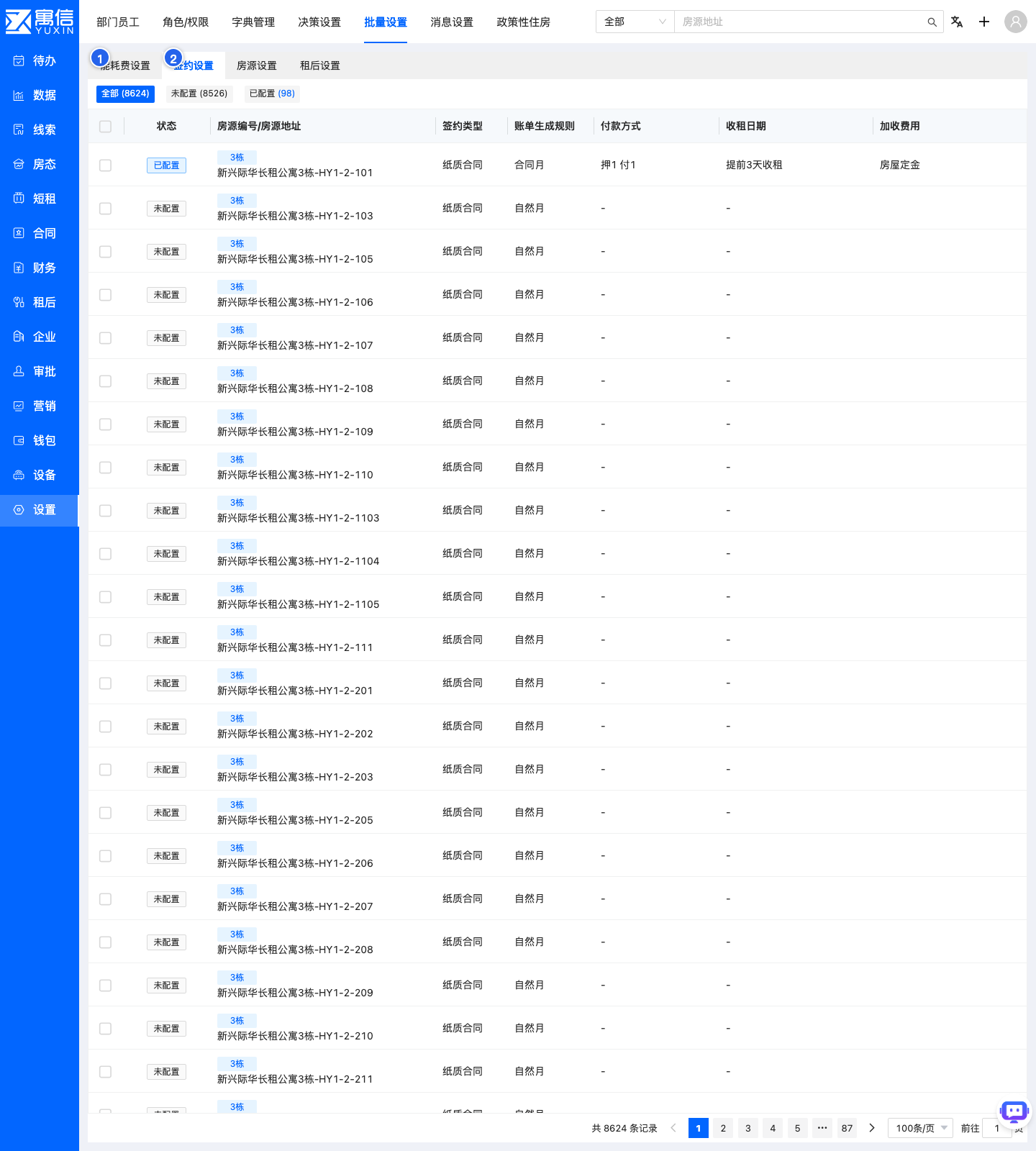Viewport: 1036px width, 1151px height.
Task: Click the 房屋定金 cell
Action: click(x=900, y=165)
